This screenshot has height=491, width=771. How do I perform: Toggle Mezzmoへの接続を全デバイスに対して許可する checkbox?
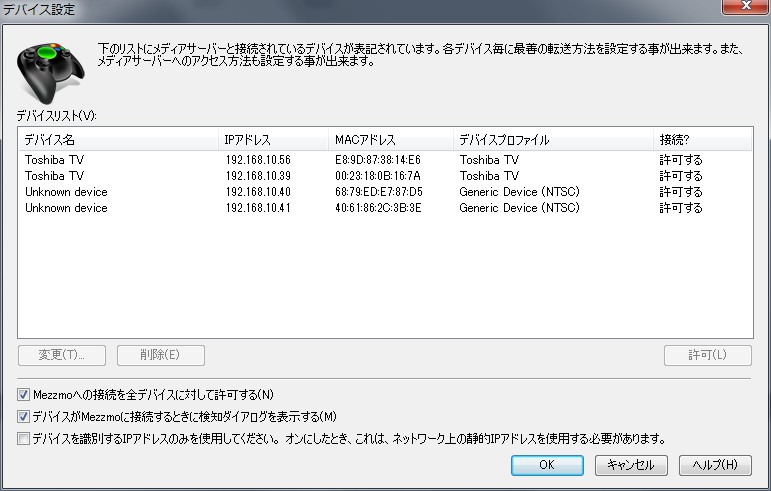(x=23, y=394)
